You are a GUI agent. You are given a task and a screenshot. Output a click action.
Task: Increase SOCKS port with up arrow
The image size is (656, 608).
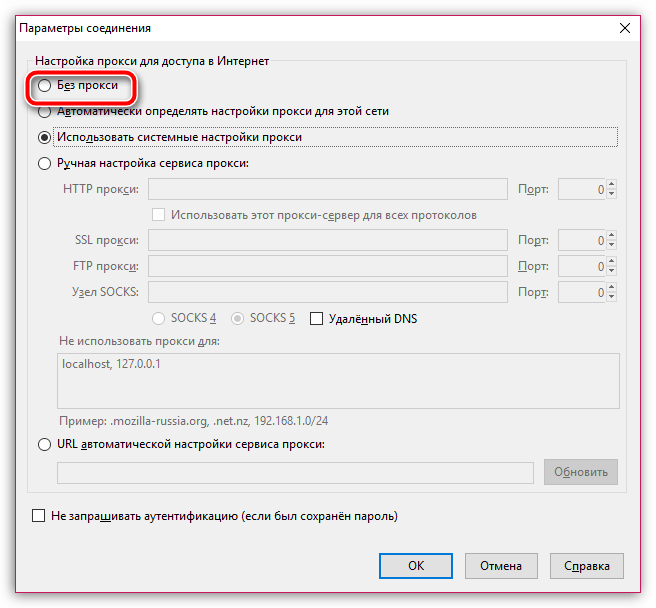pyautogui.click(x=612, y=287)
